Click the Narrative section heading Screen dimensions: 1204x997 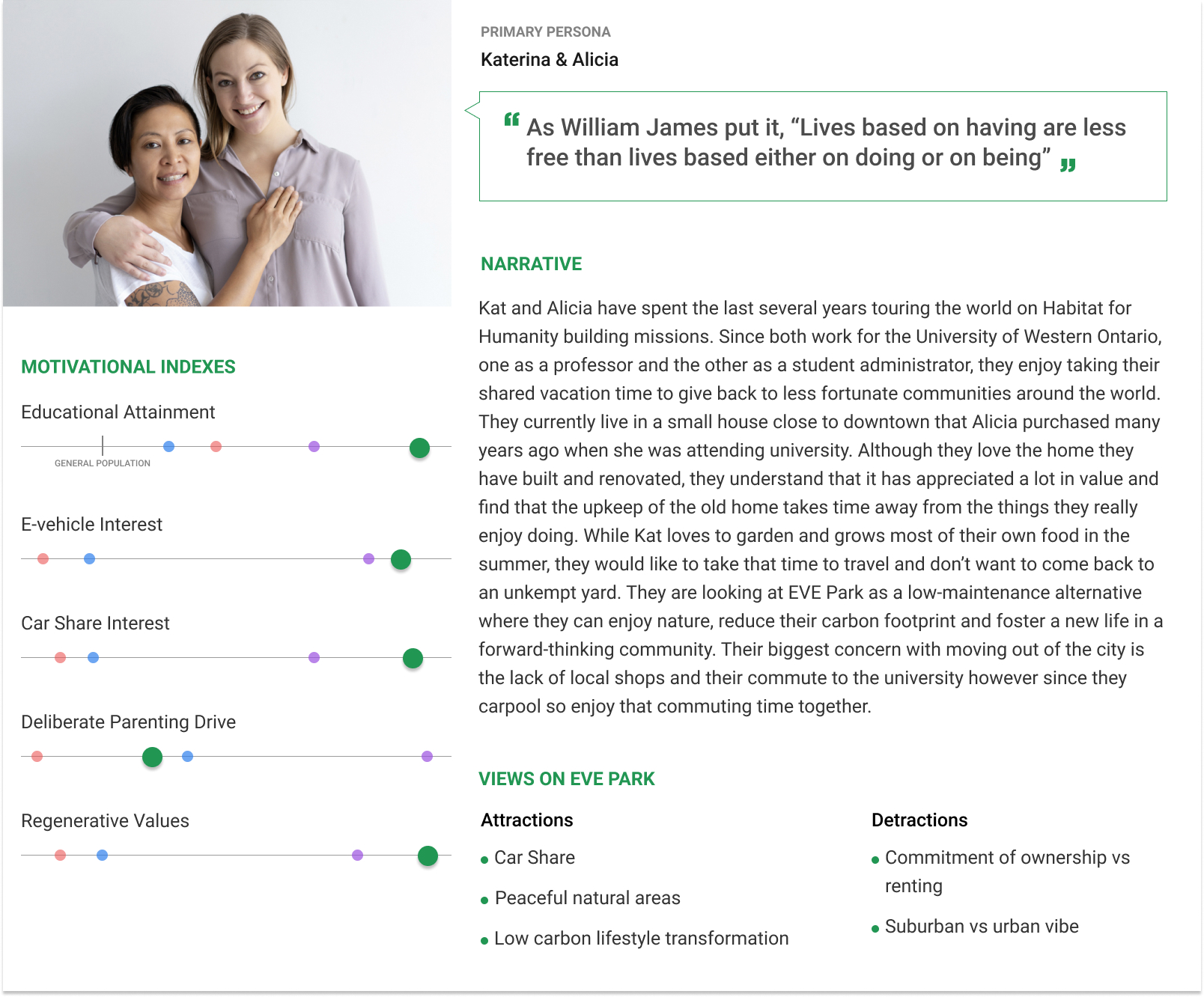tap(531, 264)
